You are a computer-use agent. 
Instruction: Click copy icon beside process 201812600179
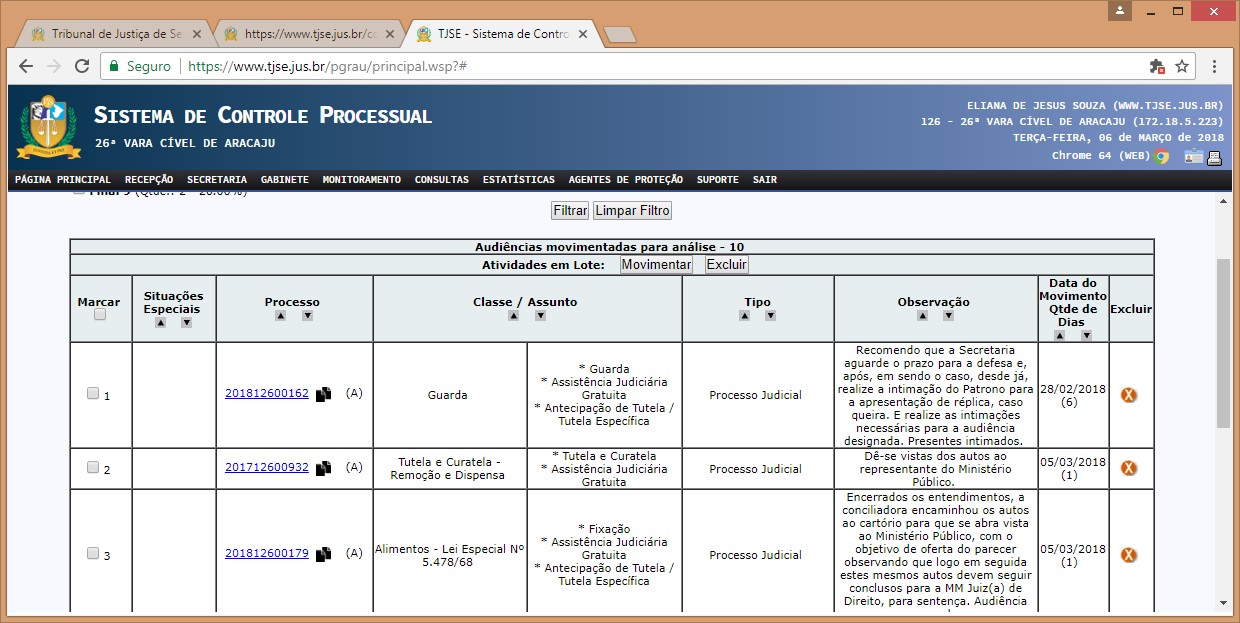pos(323,554)
